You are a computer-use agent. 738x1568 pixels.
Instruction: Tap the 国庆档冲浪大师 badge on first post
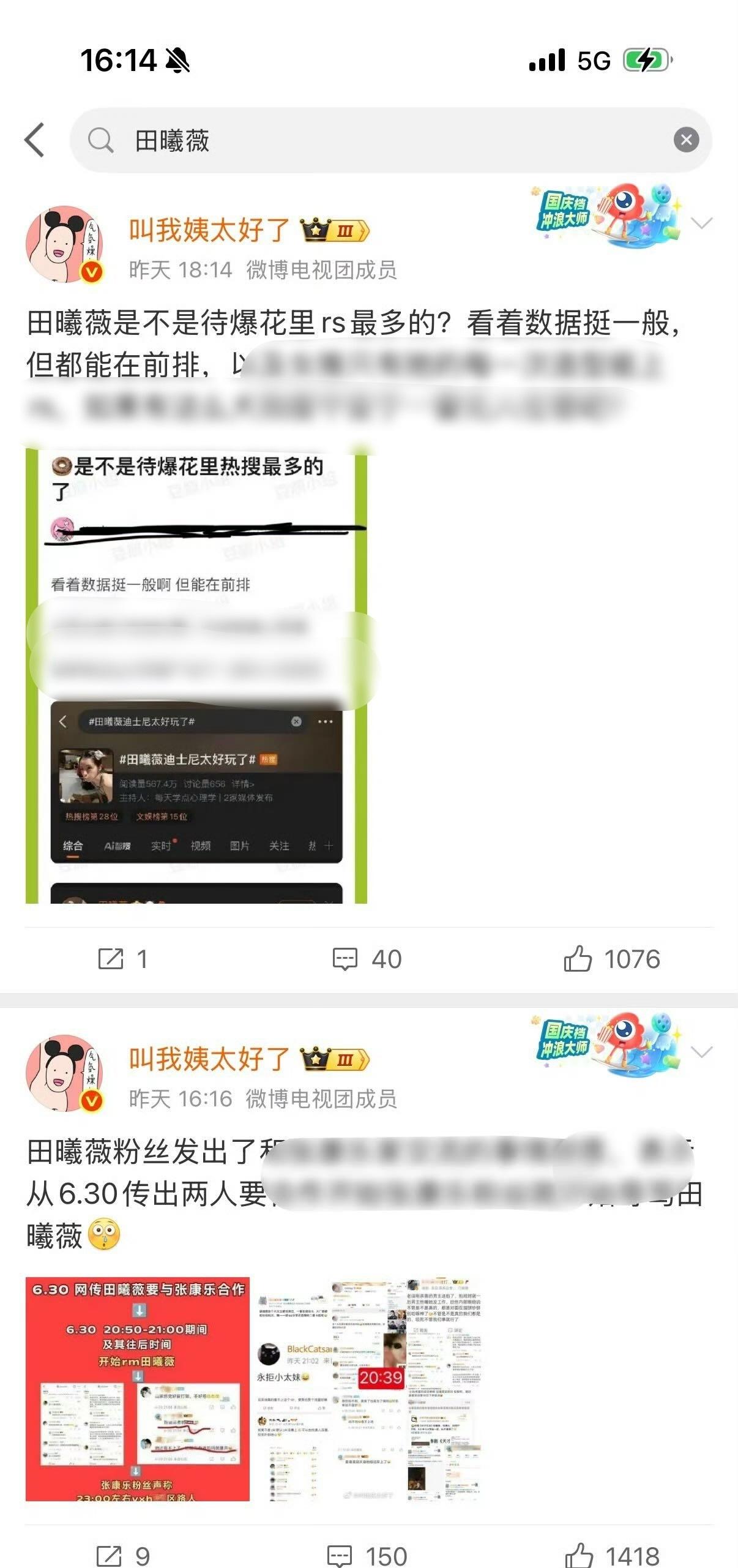click(x=606, y=214)
